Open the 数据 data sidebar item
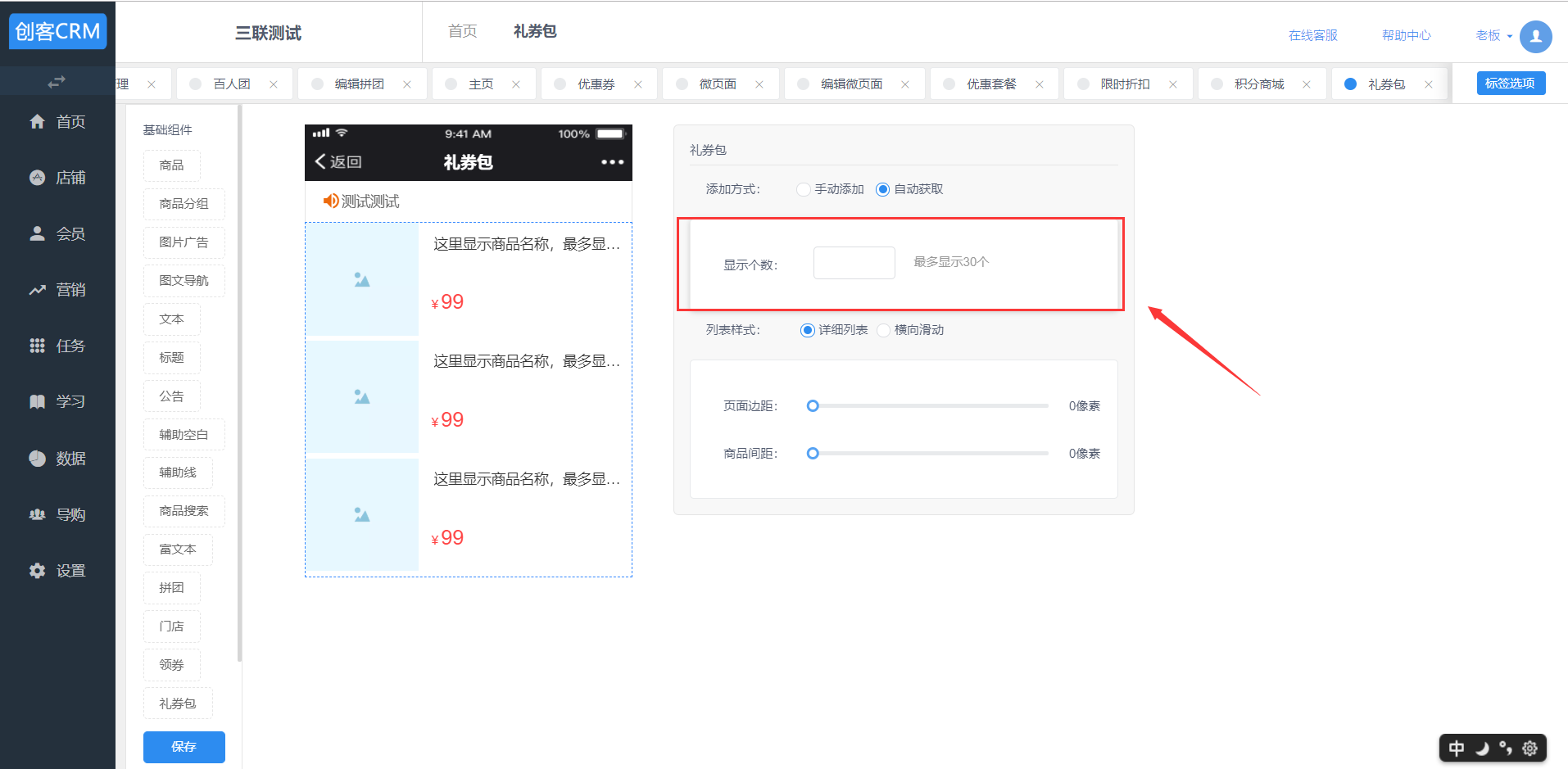1568x769 pixels. pyautogui.click(x=57, y=459)
